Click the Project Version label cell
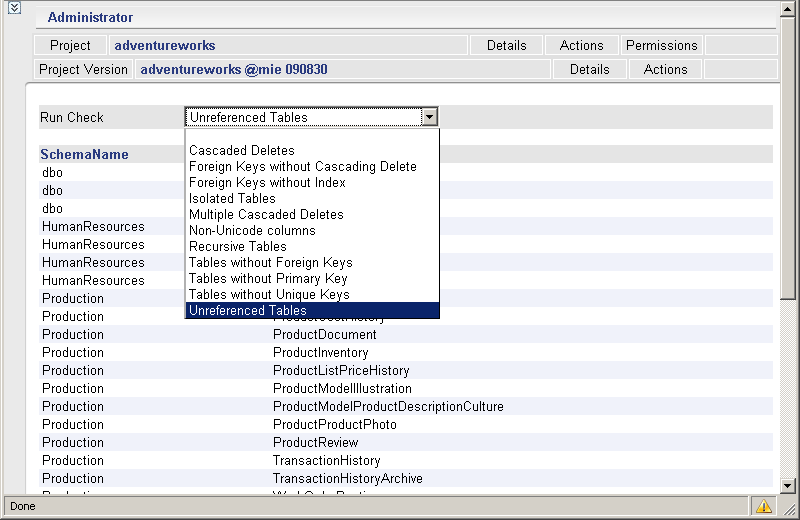Image resolution: width=800 pixels, height=520 pixels. click(83, 69)
